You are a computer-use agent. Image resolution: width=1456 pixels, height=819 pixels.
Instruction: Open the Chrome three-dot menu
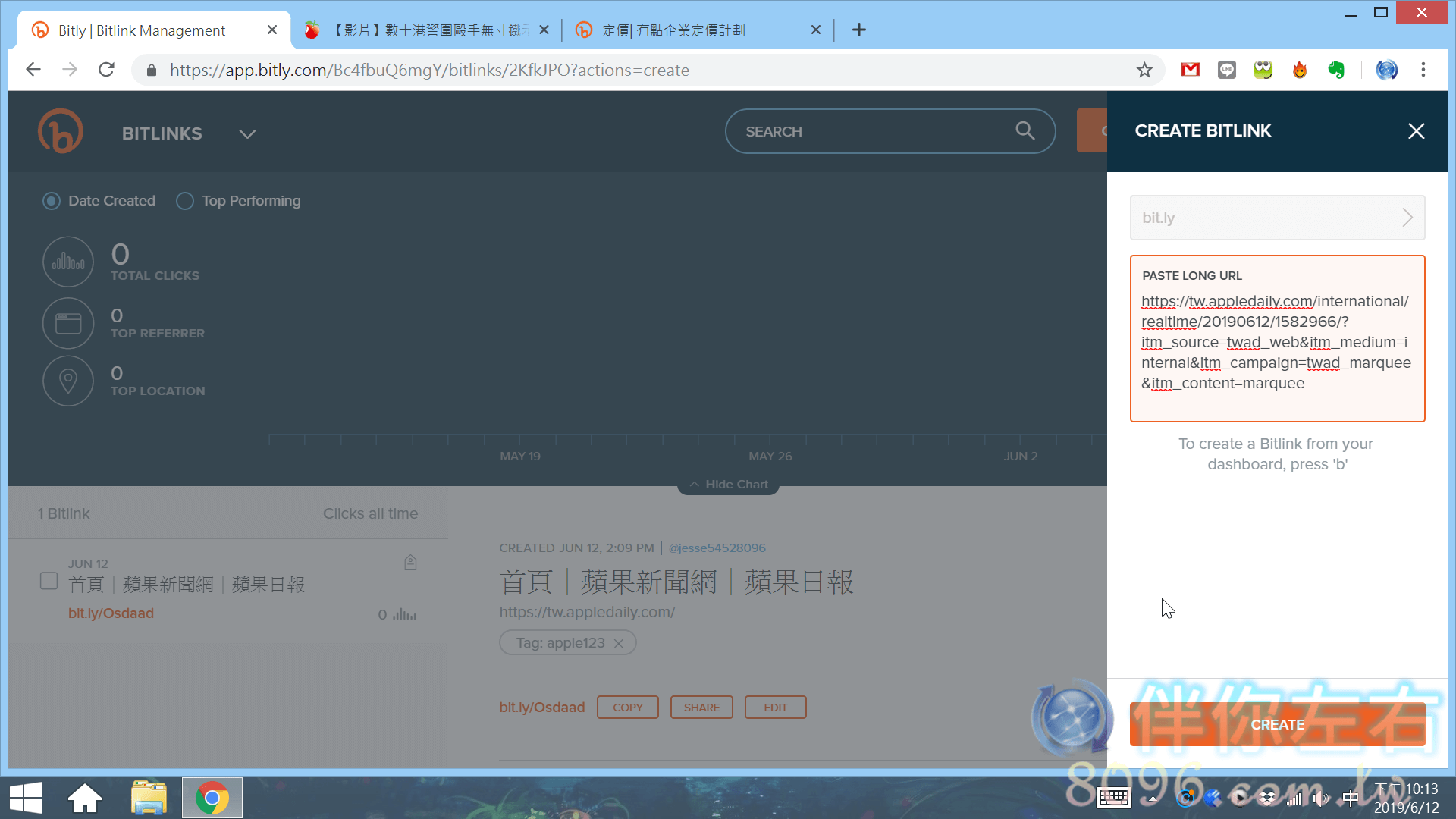1423,70
